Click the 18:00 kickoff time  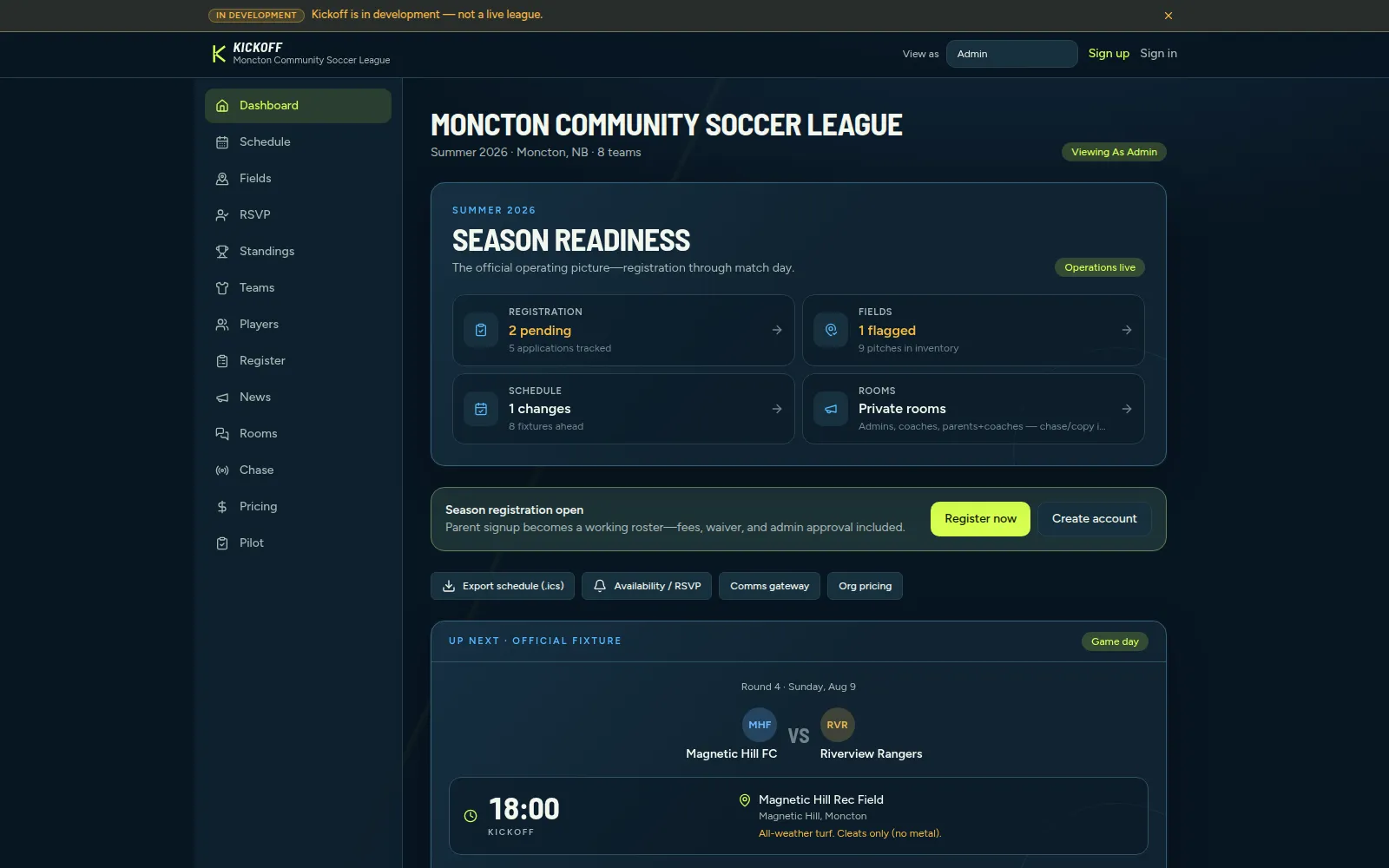pyautogui.click(x=524, y=809)
